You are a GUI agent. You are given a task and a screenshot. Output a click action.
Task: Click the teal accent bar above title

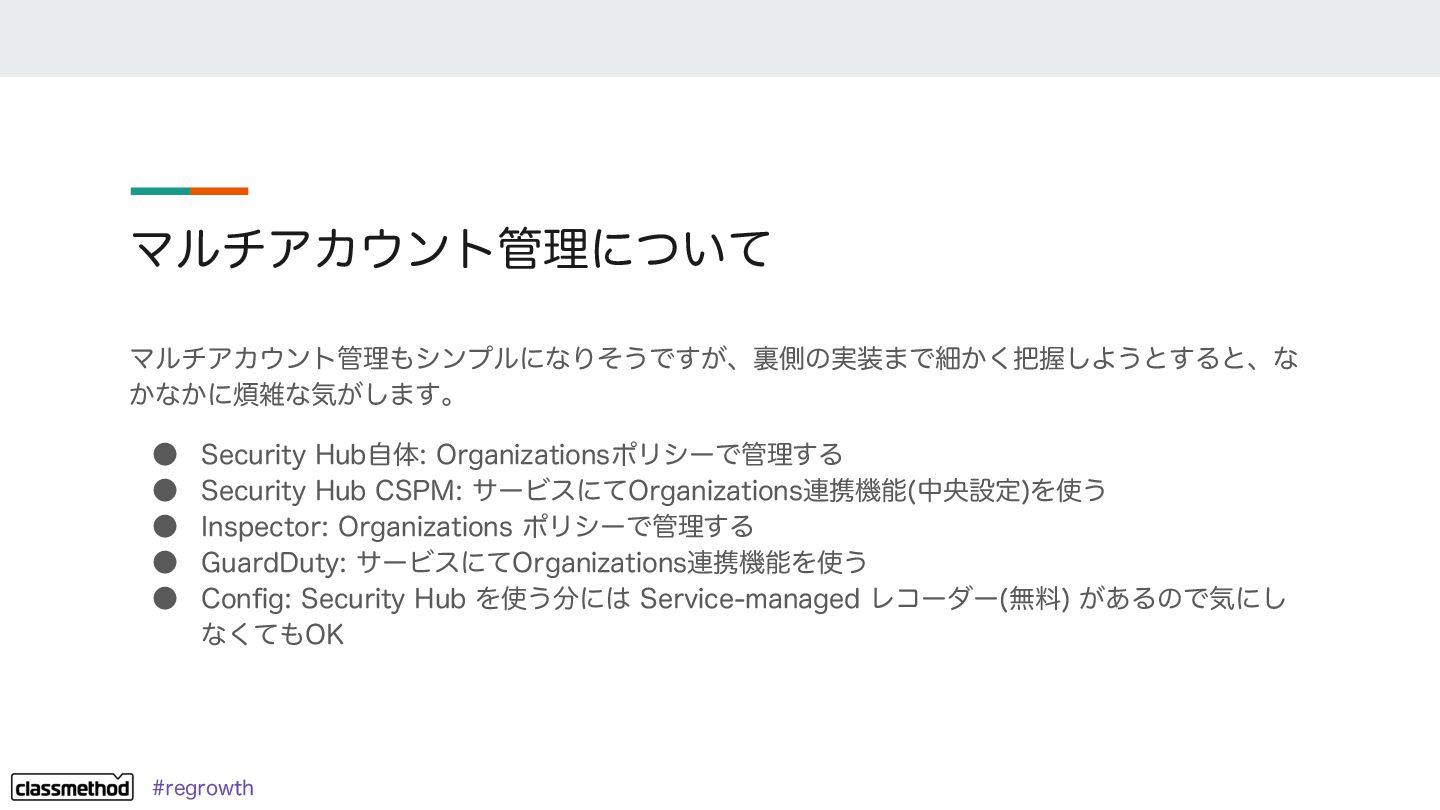pos(160,191)
